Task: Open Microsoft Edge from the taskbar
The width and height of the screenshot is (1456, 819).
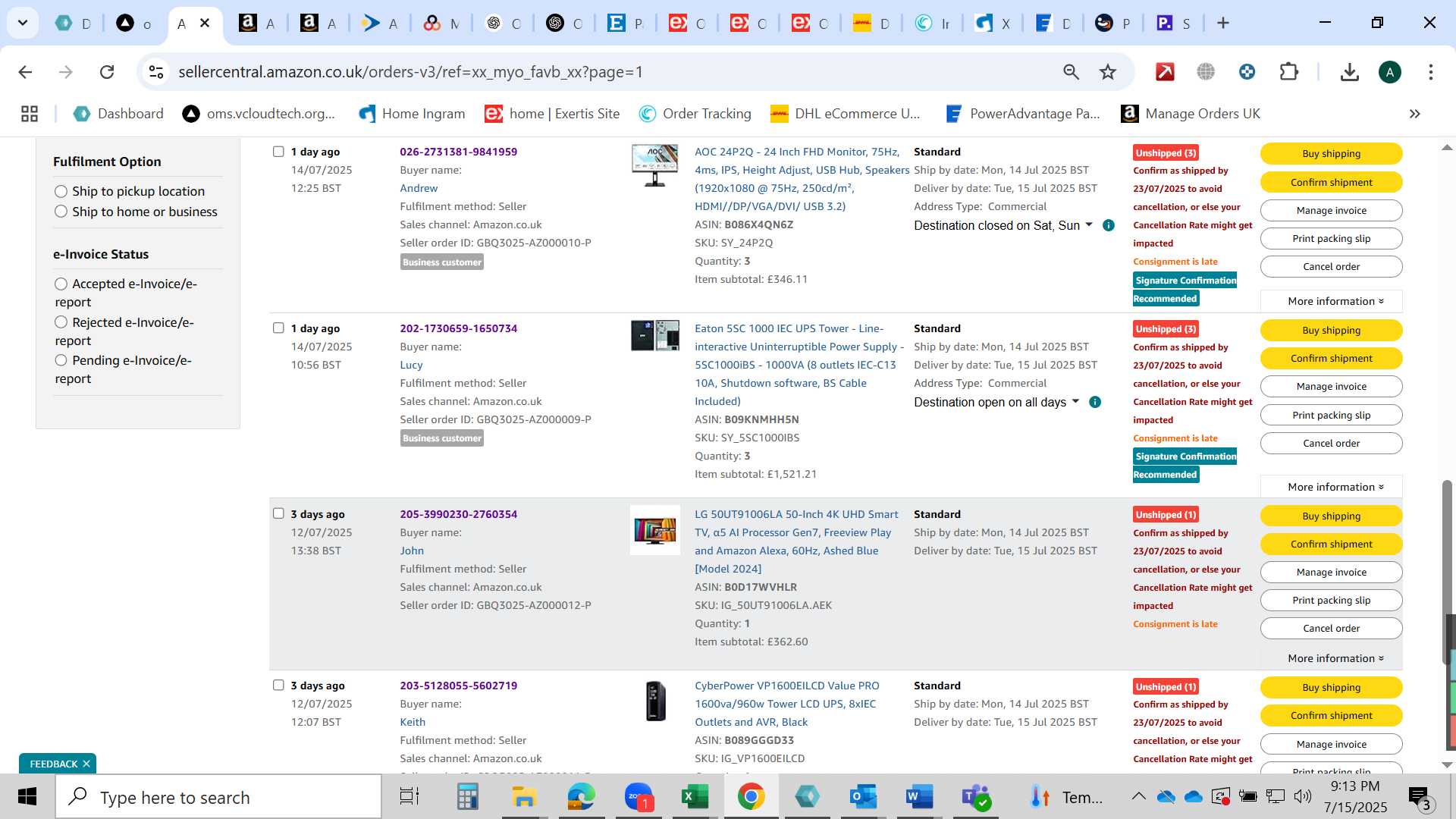Action: (x=582, y=797)
